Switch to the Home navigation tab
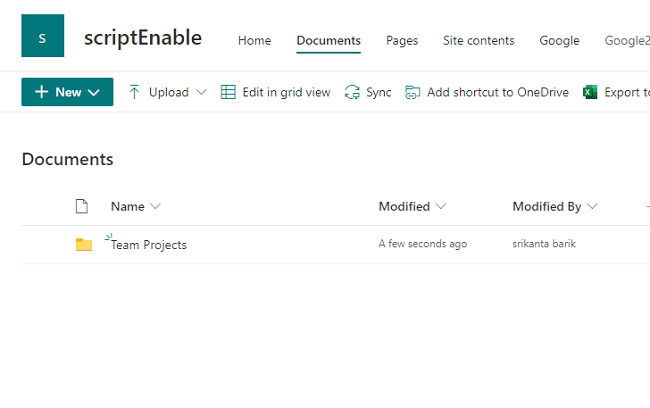 click(255, 41)
